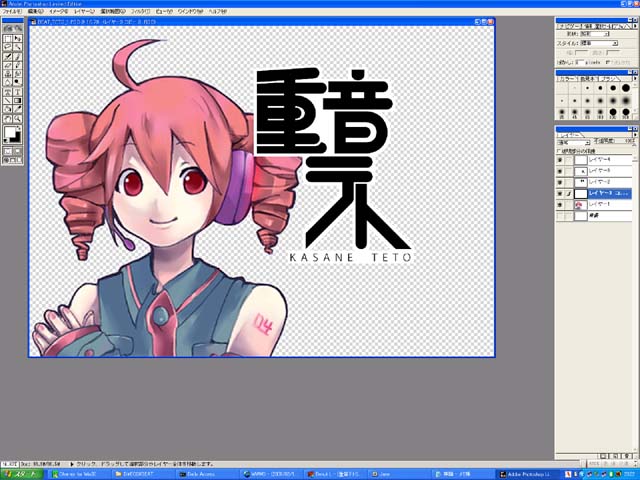Image resolution: width=640 pixels, height=480 pixels.
Task: Toggle visibility of layer レイヤー2
Action: [x=562, y=182]
